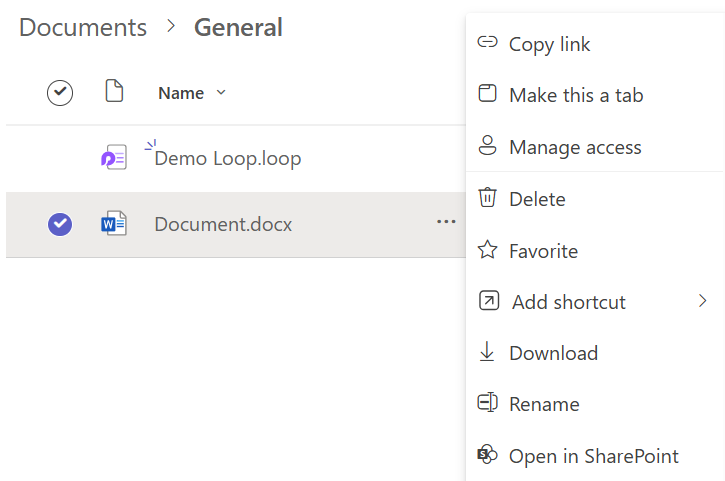The width and height of the screenshot is (725, 481).
Task: Click the Favorite star icon
Action: pos(487,250)
